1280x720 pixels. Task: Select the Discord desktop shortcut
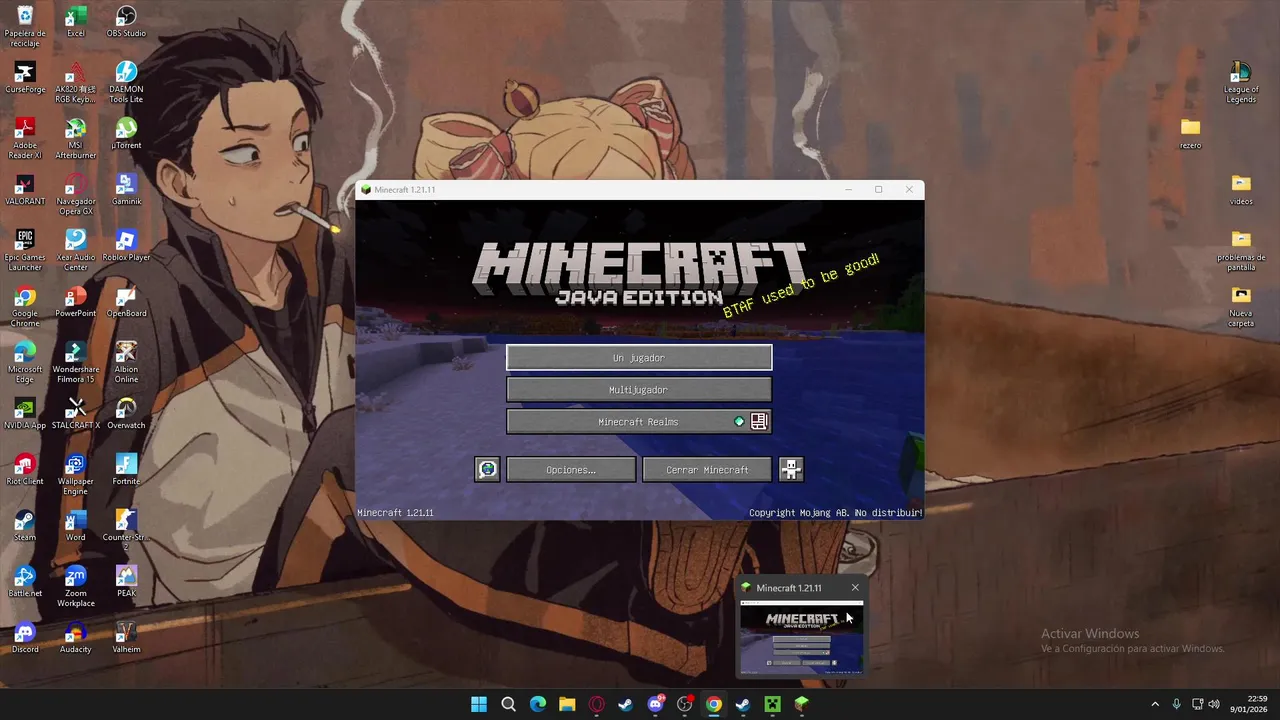tap(25, 639)
